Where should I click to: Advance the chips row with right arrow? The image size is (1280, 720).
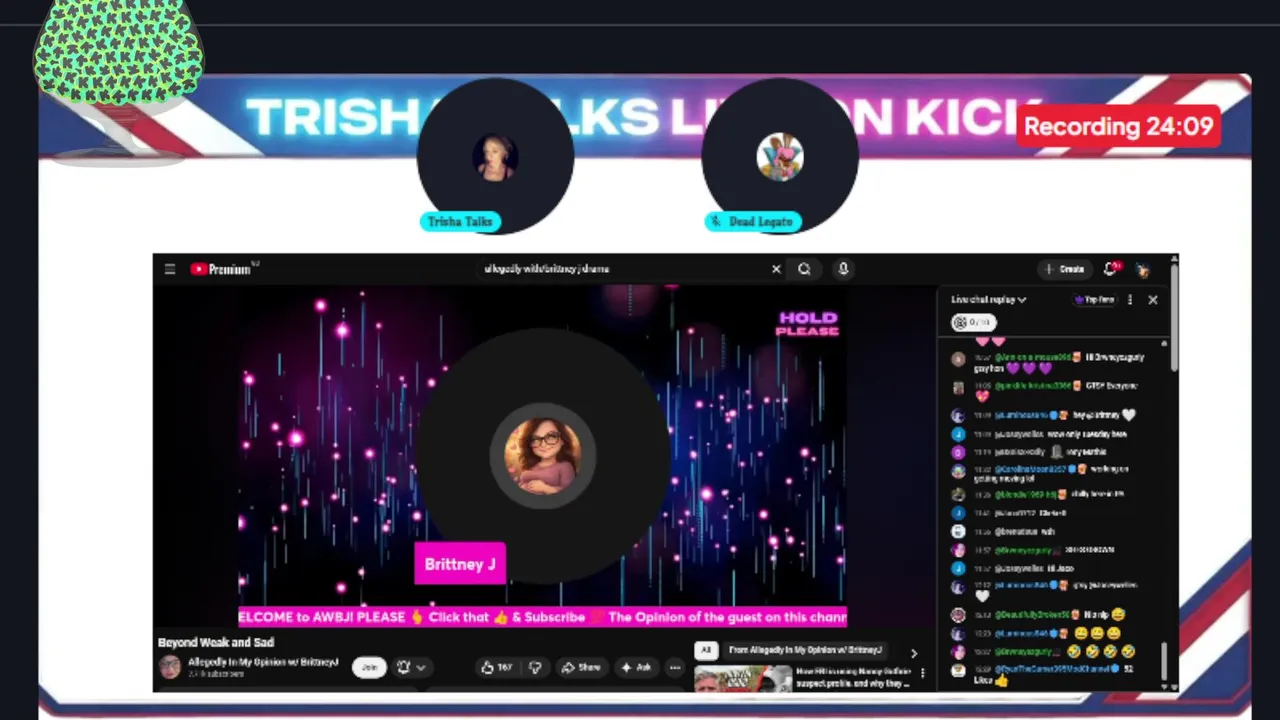(913, 653)
